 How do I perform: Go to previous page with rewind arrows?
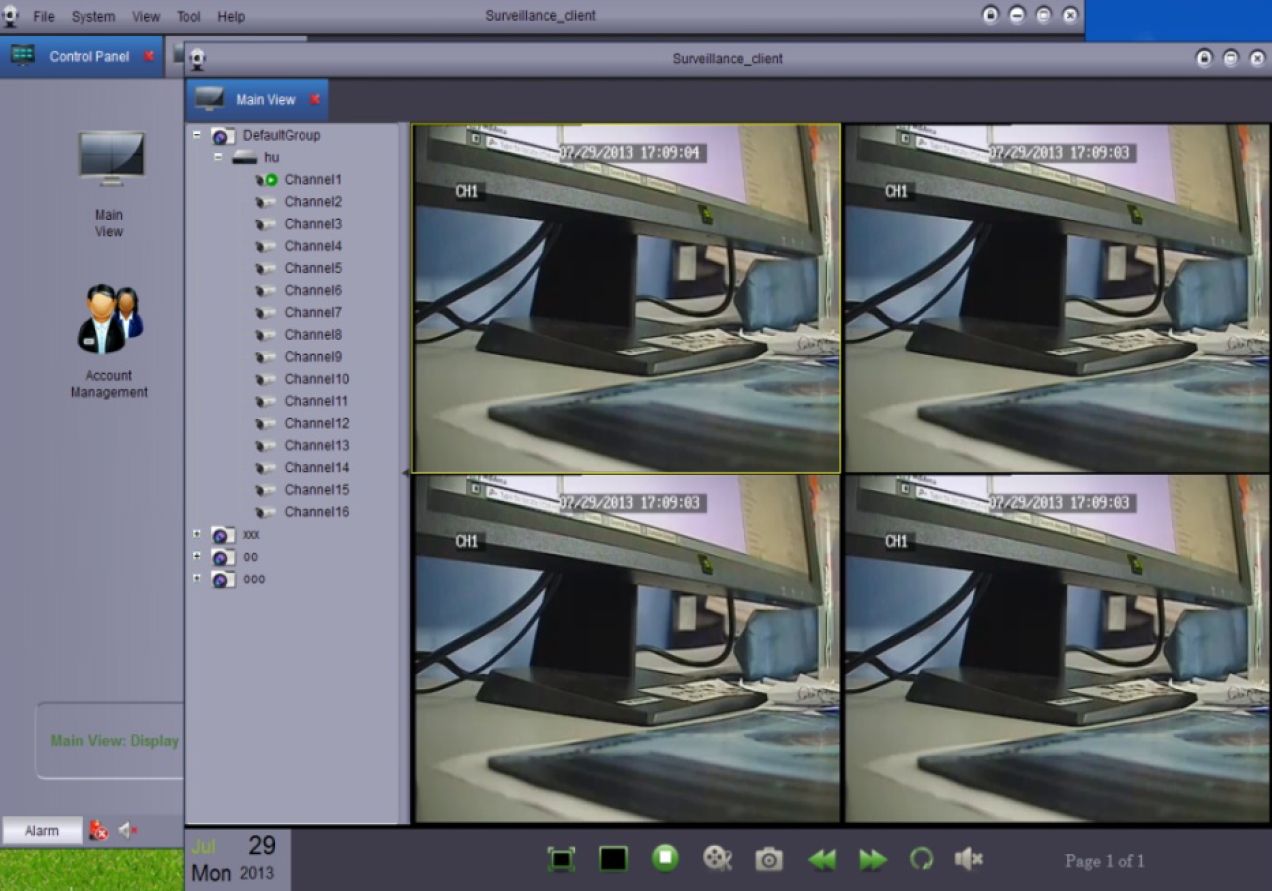tap(821, 859)
